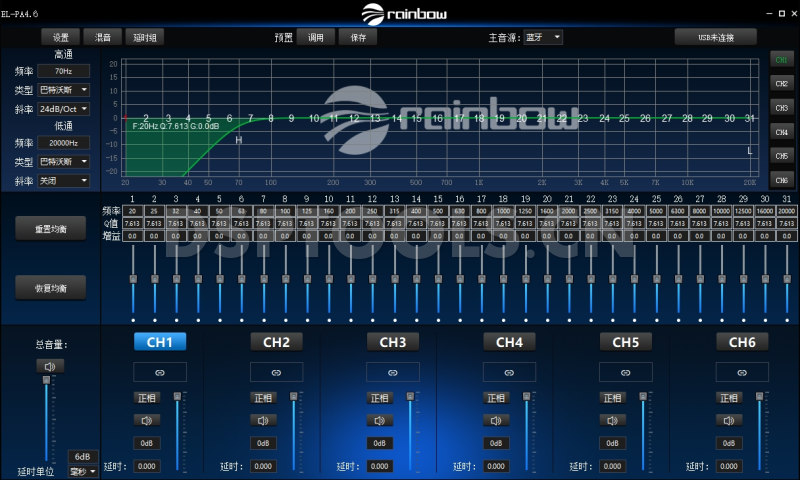Open the 设置 settings button
The height and width of the screenshot is (480, 800).
[61, 37]
